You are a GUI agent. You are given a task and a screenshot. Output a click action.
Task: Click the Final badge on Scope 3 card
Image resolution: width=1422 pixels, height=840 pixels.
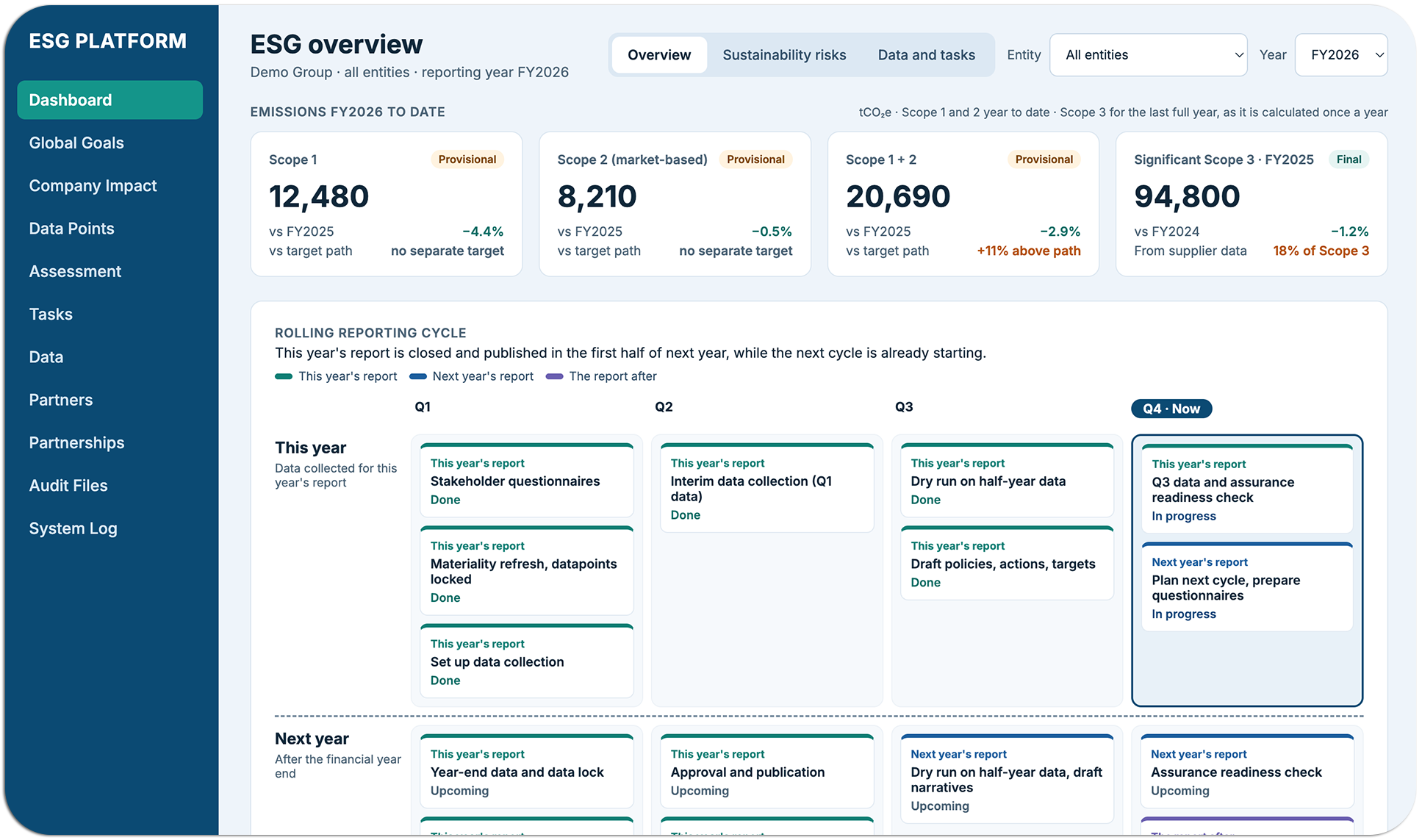pos(1349,159)
